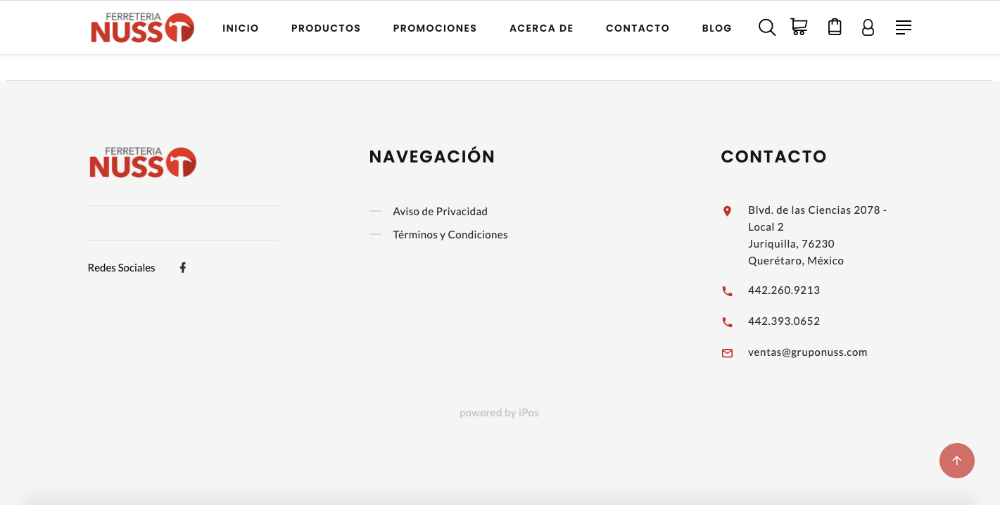The image size is (1000, 505).
Task: Navigate to the Contacto menu item
Action: pos(637,28)
